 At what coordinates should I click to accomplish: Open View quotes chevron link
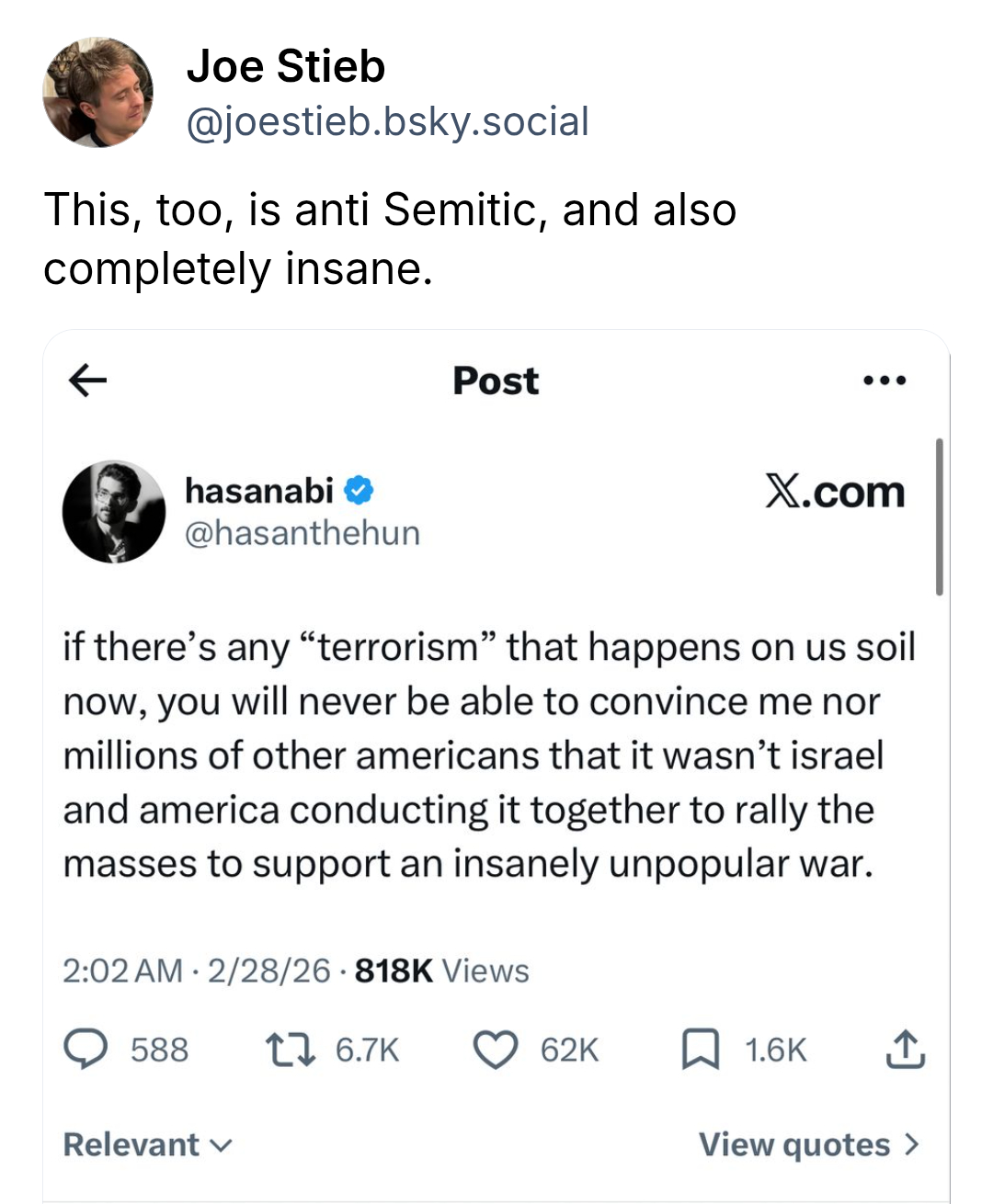(x=808, y=1144)
